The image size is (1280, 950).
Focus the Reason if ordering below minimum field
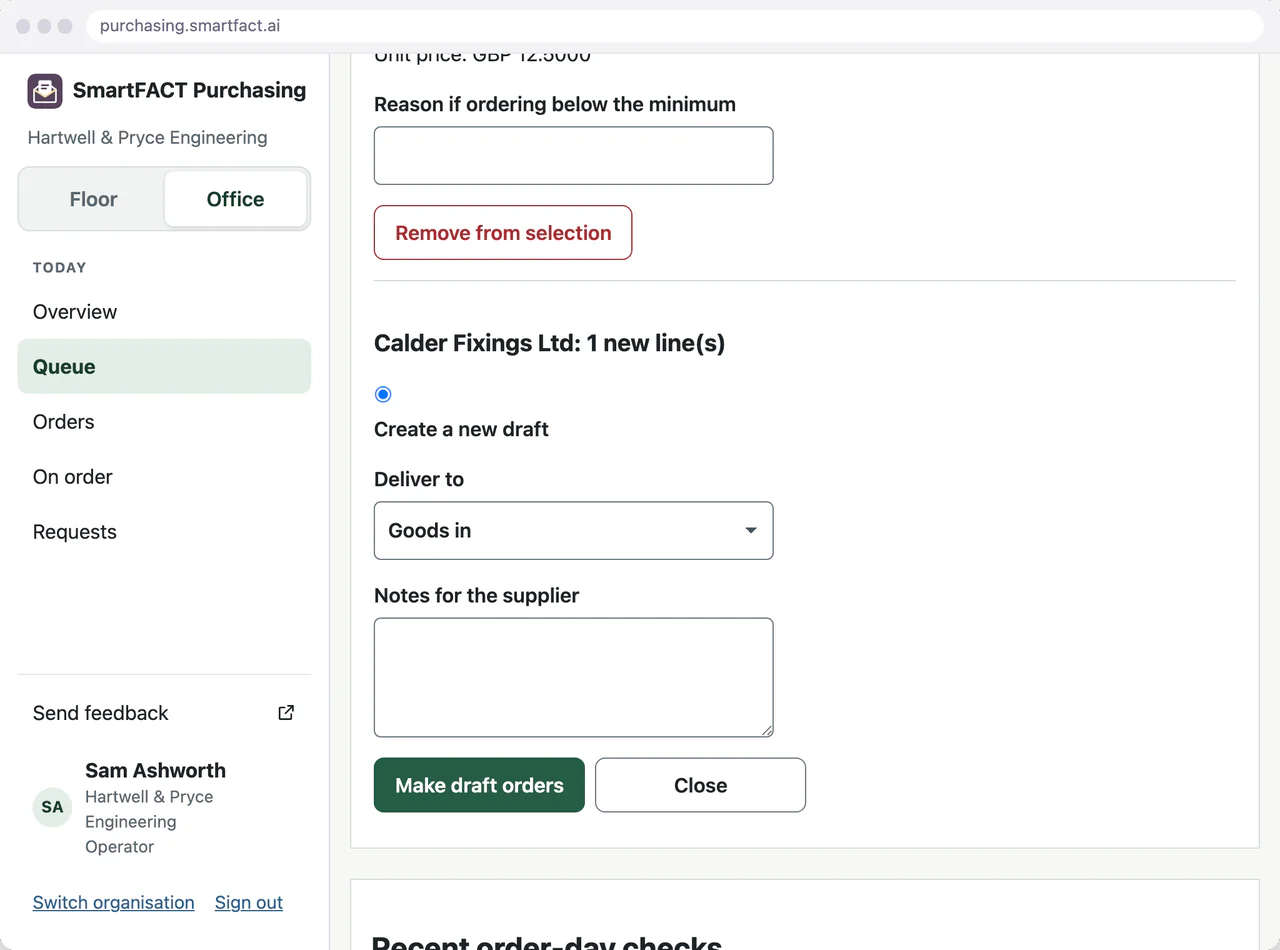click(573, 156)
